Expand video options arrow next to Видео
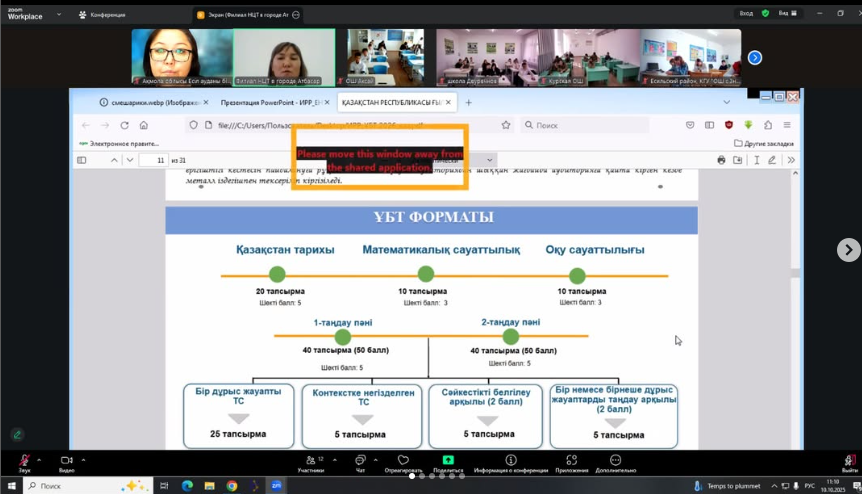This screenshot has width=862, height=494. click(84, 458)
